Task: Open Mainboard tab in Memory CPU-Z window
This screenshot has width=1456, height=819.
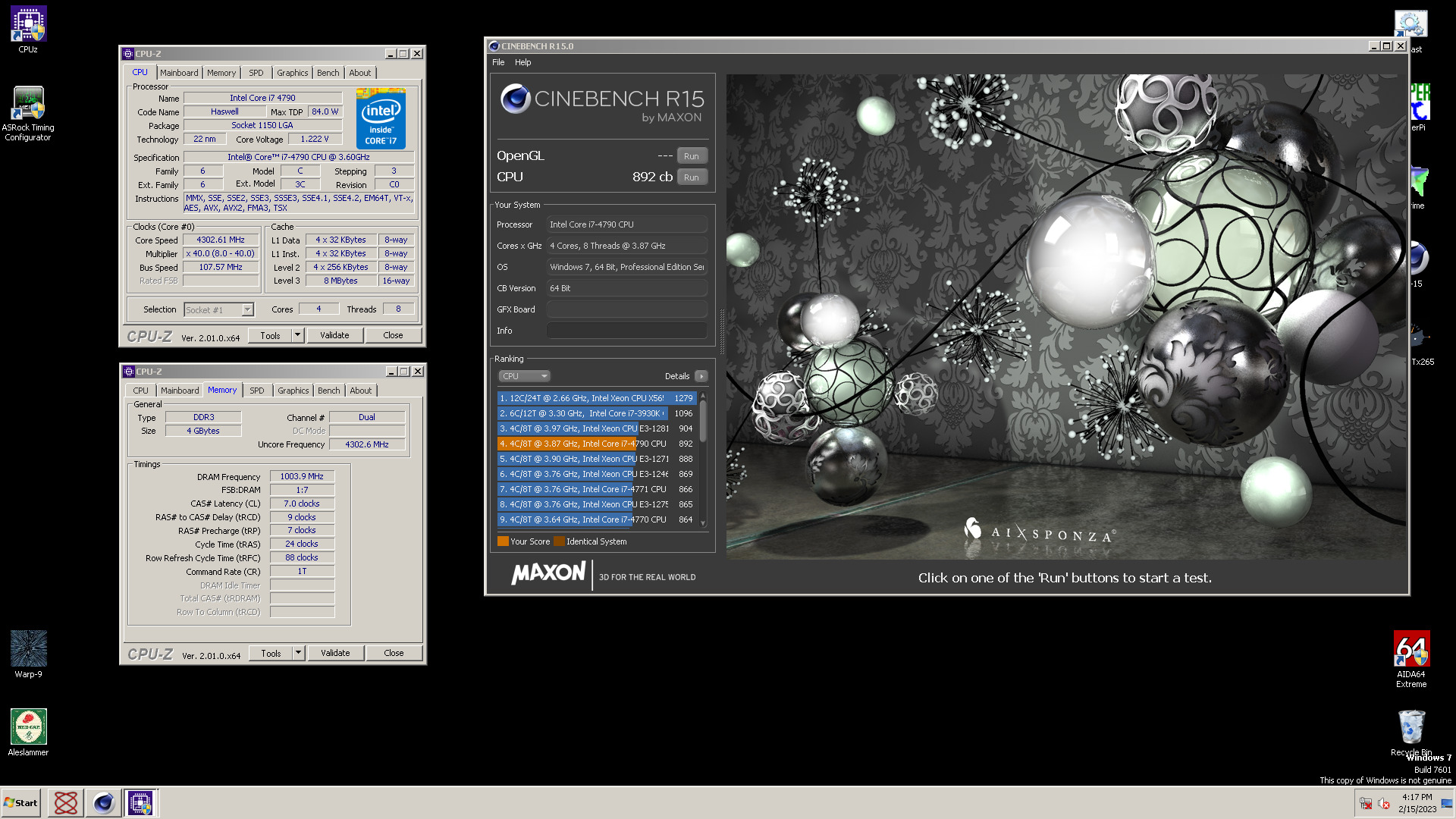Action: click(180, 391)
